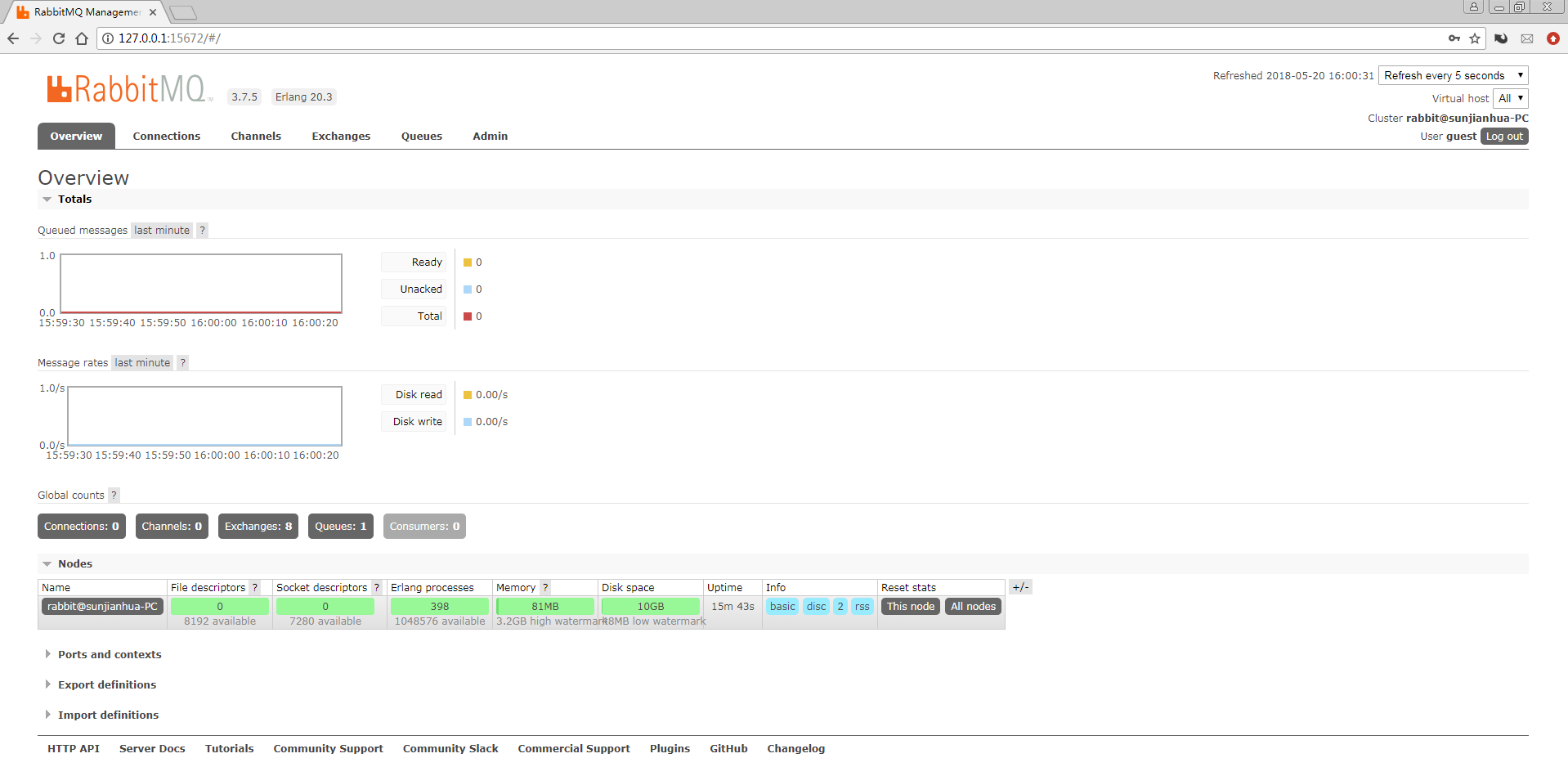Click the browser bookmark star icon
The height and width of the screenshot is (767, 1568).
[x=1474, y=38]
